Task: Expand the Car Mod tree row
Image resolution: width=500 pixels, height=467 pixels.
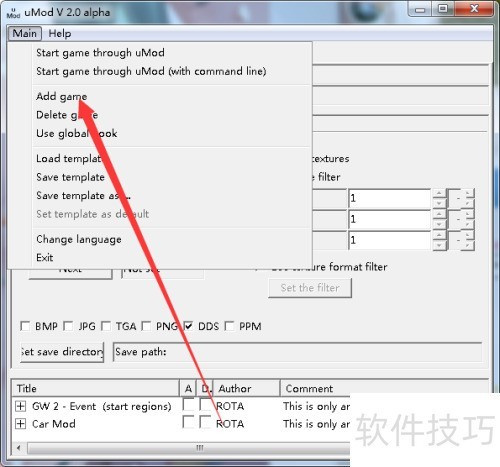Action: coord(21,423)
